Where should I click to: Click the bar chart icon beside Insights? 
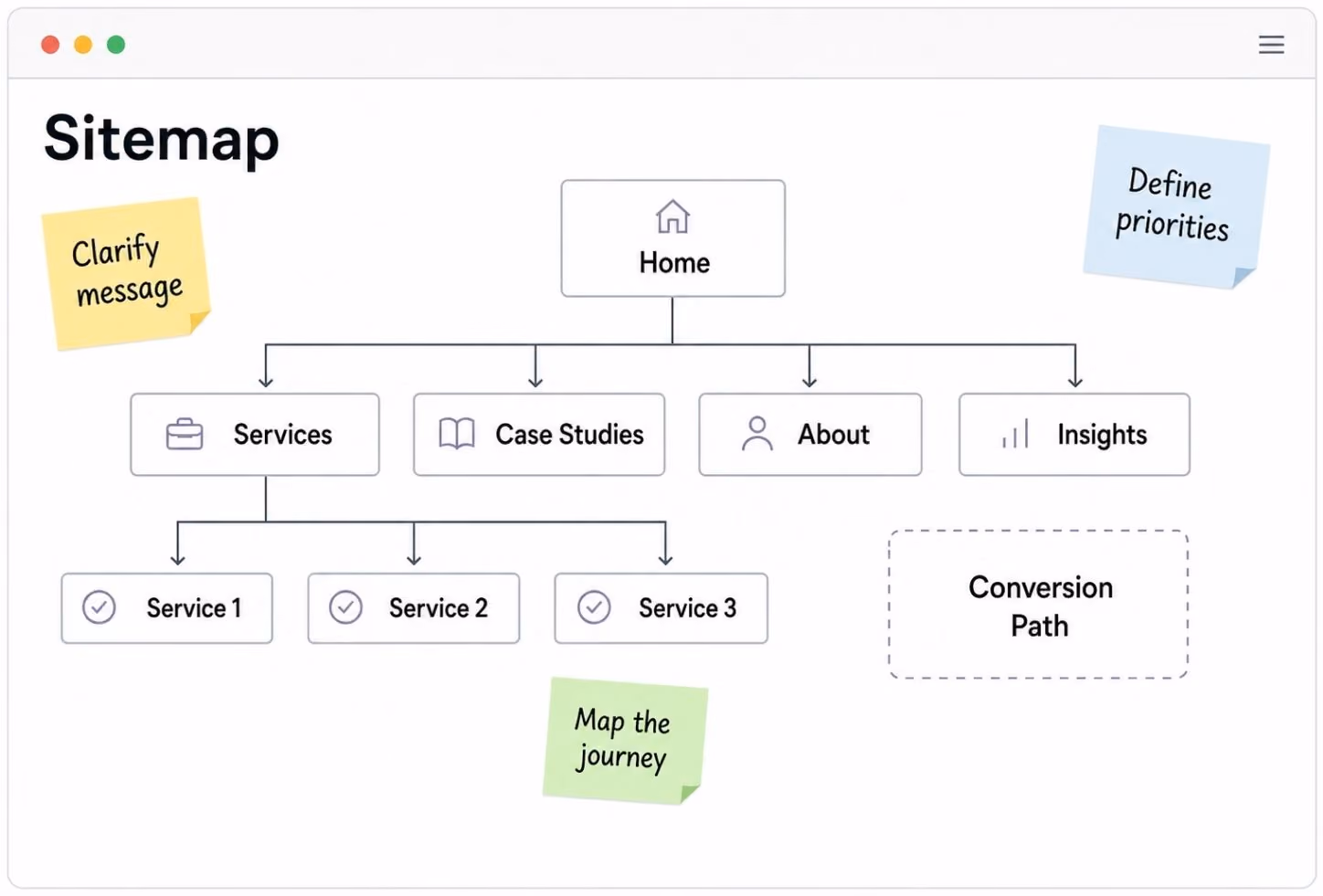pyautogui.click(x=1015, y=434)
